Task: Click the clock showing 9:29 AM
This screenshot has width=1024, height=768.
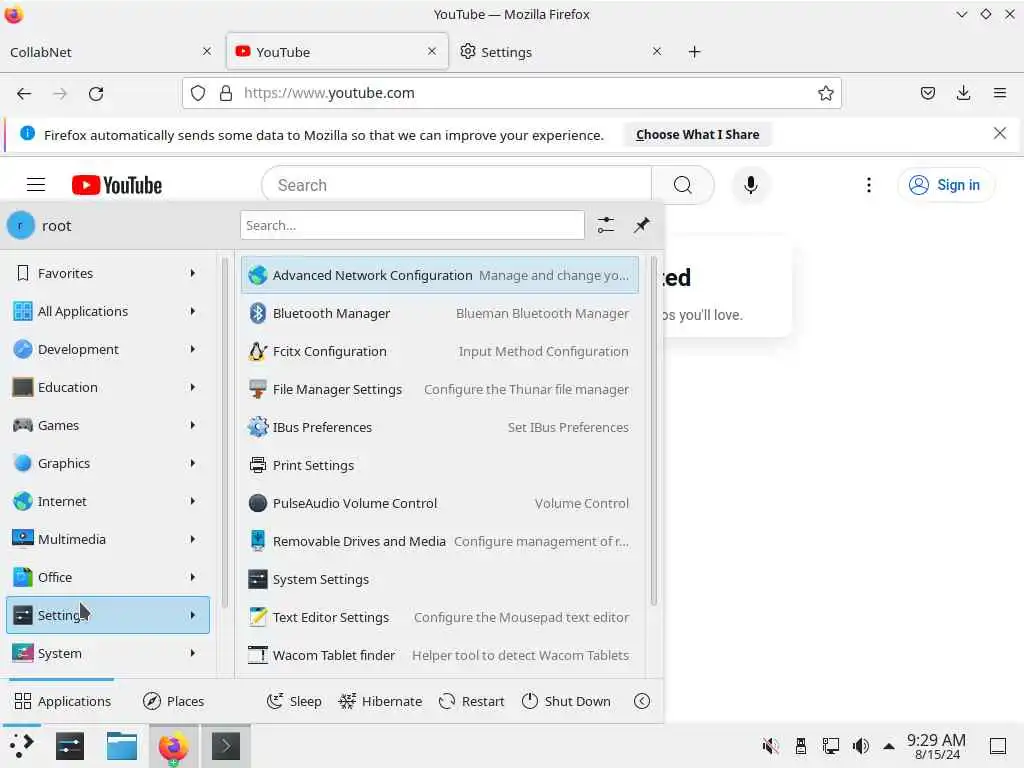Action: [x=936, y=746]
